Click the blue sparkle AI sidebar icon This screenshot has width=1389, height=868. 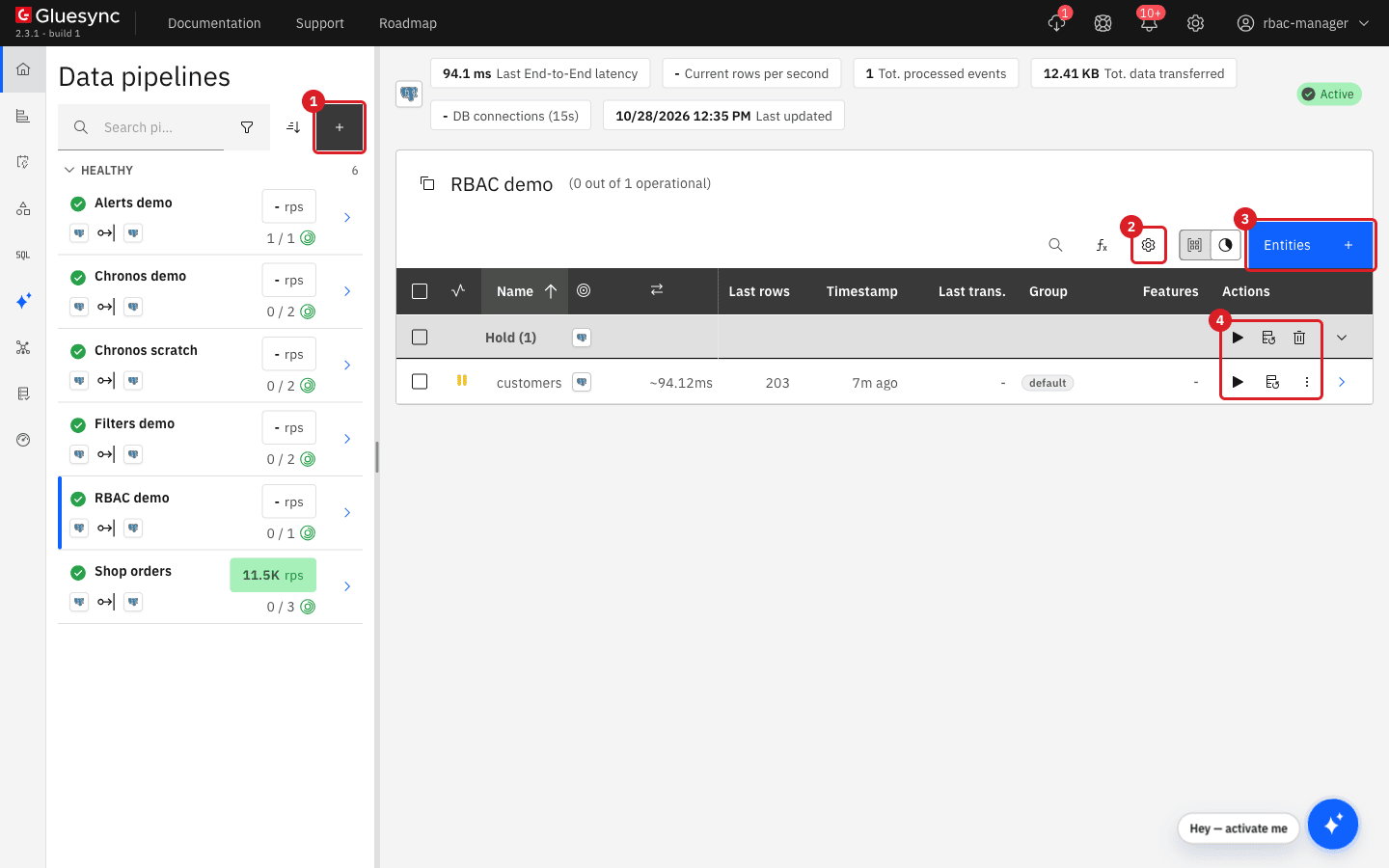click(x=23, y=301)
